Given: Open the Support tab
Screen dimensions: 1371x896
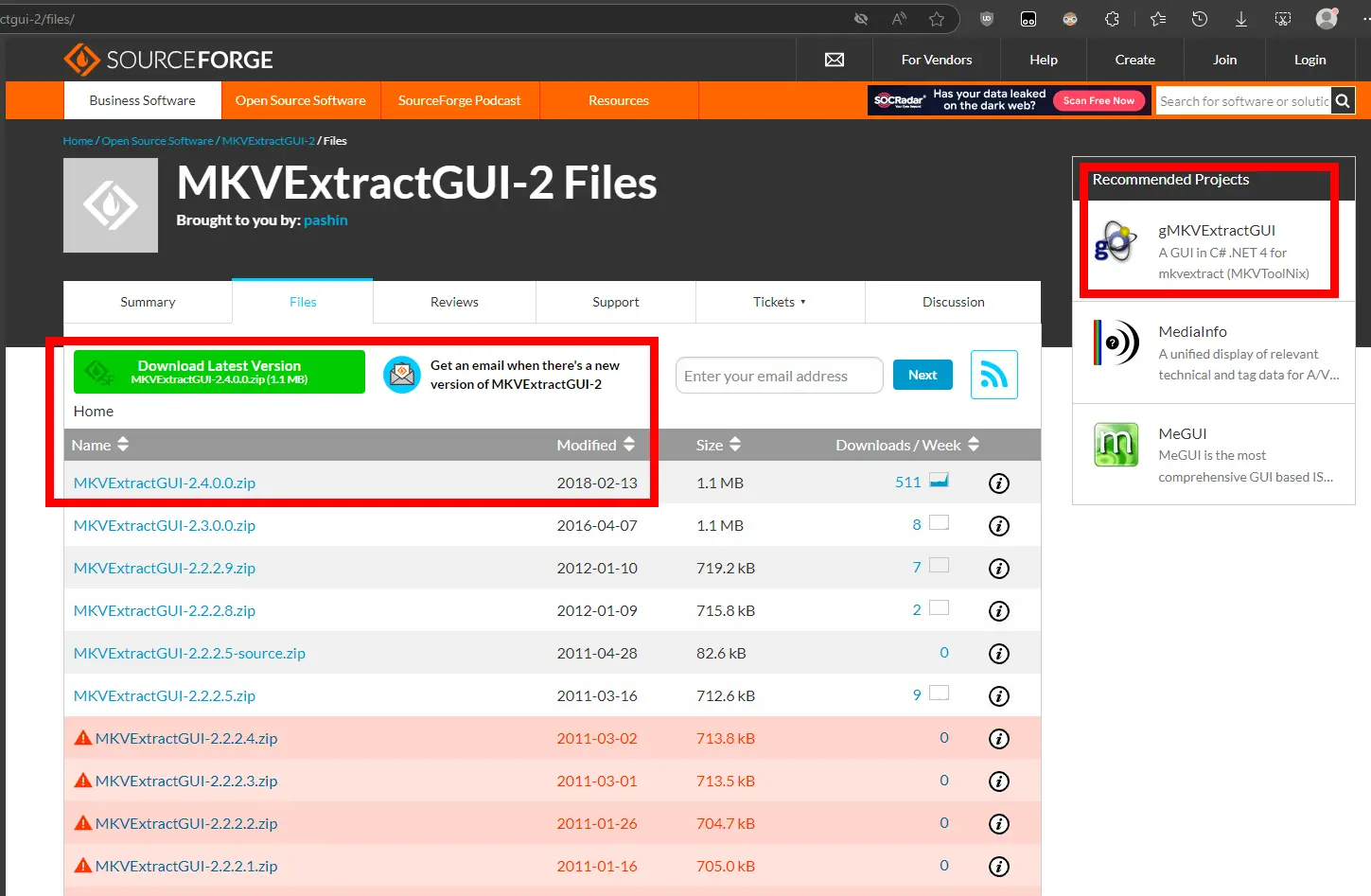Looking at the screenshot, I should coord(616,302).
